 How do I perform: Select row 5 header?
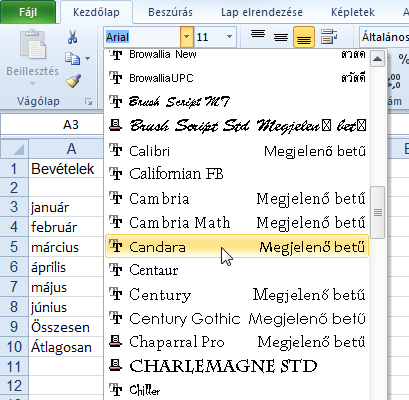[14, 247]
